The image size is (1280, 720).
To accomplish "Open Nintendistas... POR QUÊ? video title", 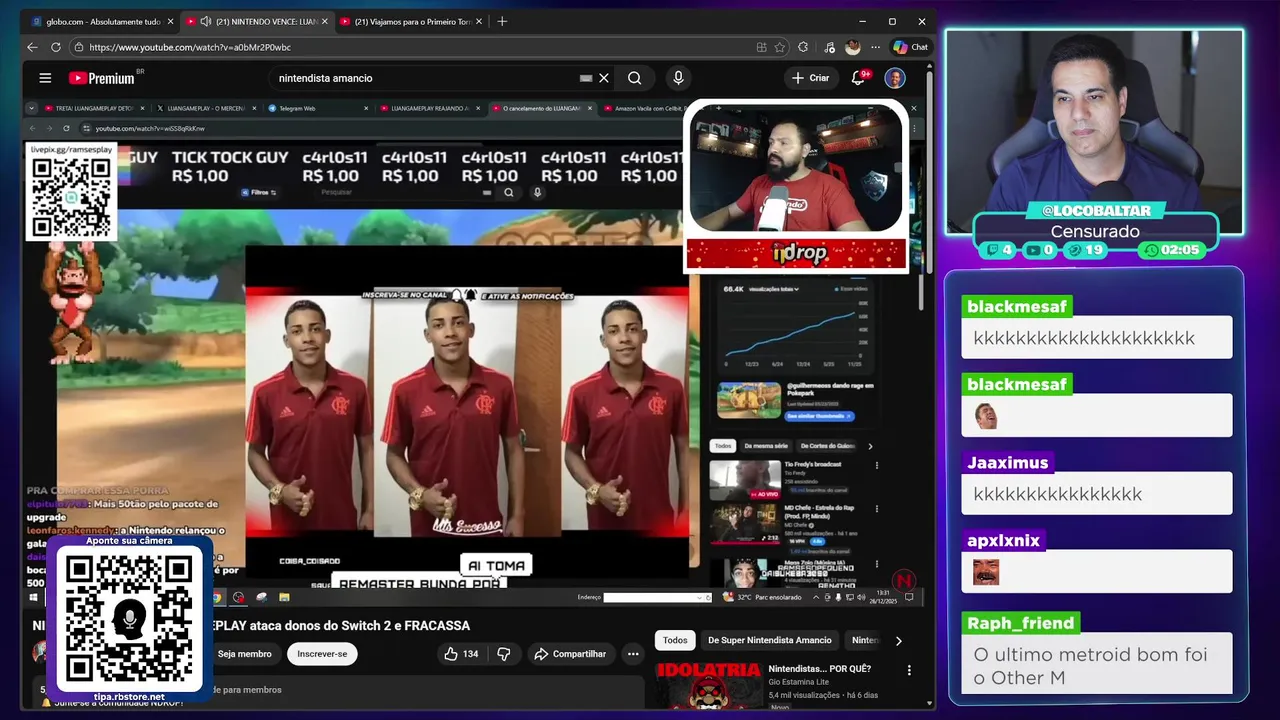I will pos(819,668).
